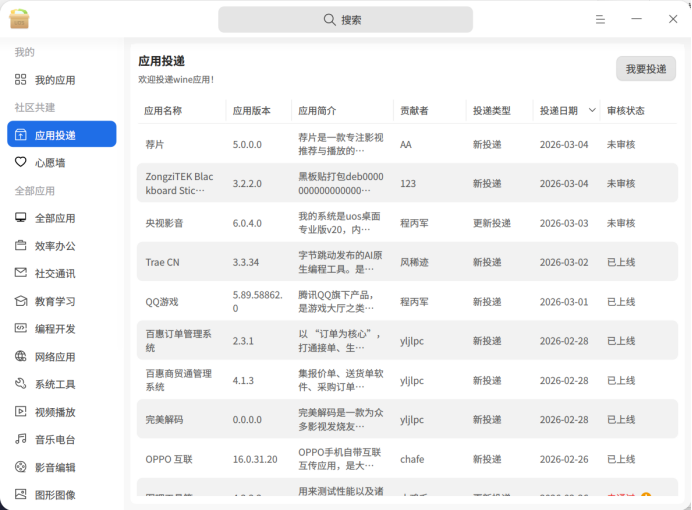
Task: Click the 我要投递 button
Action: pyautogui.click(x=645, y=69)
